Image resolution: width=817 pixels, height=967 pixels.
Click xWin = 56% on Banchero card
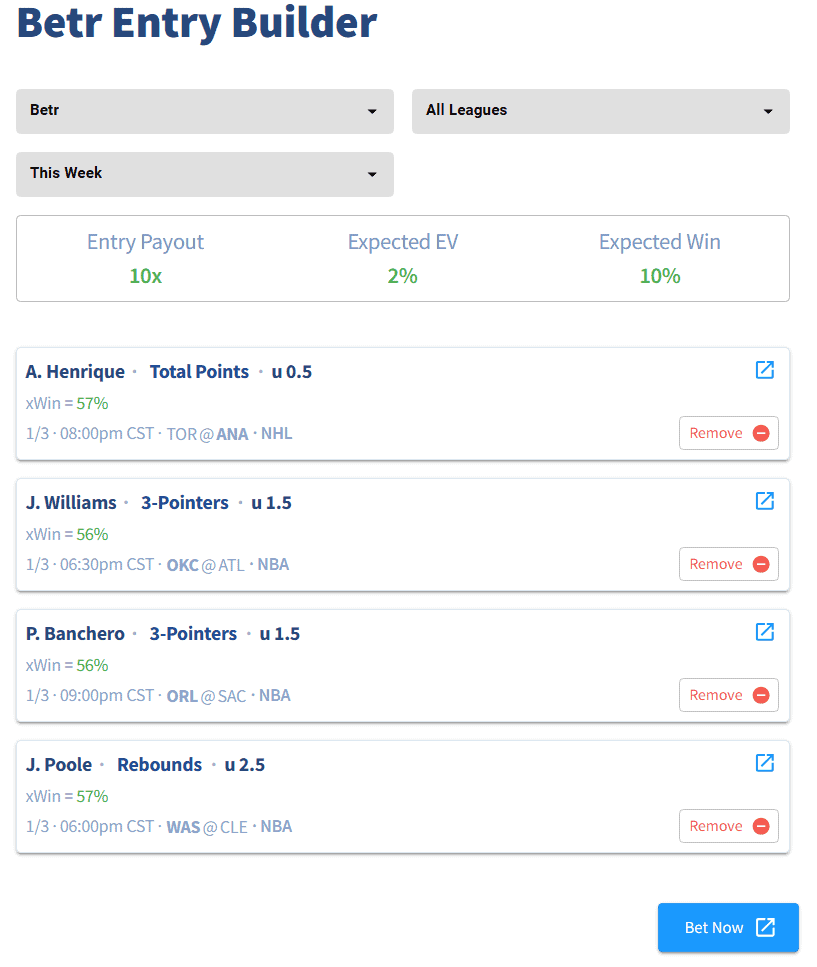click(67, 665)
